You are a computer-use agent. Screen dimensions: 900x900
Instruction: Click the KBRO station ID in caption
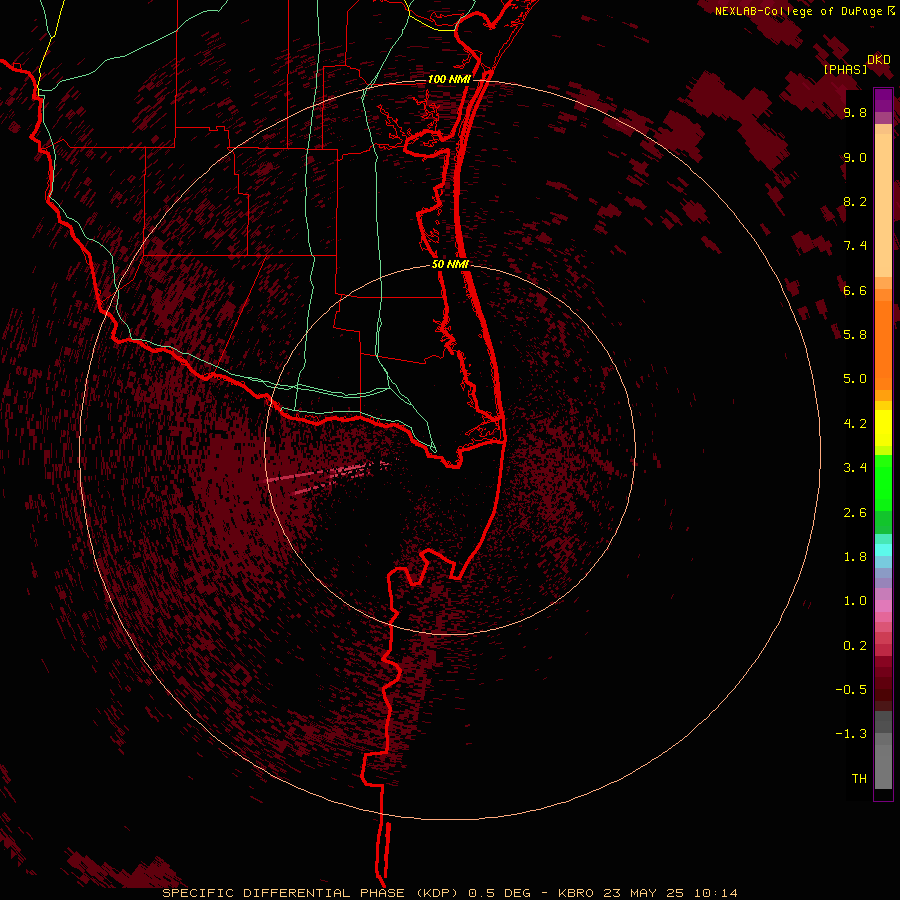tap(575, 893)
